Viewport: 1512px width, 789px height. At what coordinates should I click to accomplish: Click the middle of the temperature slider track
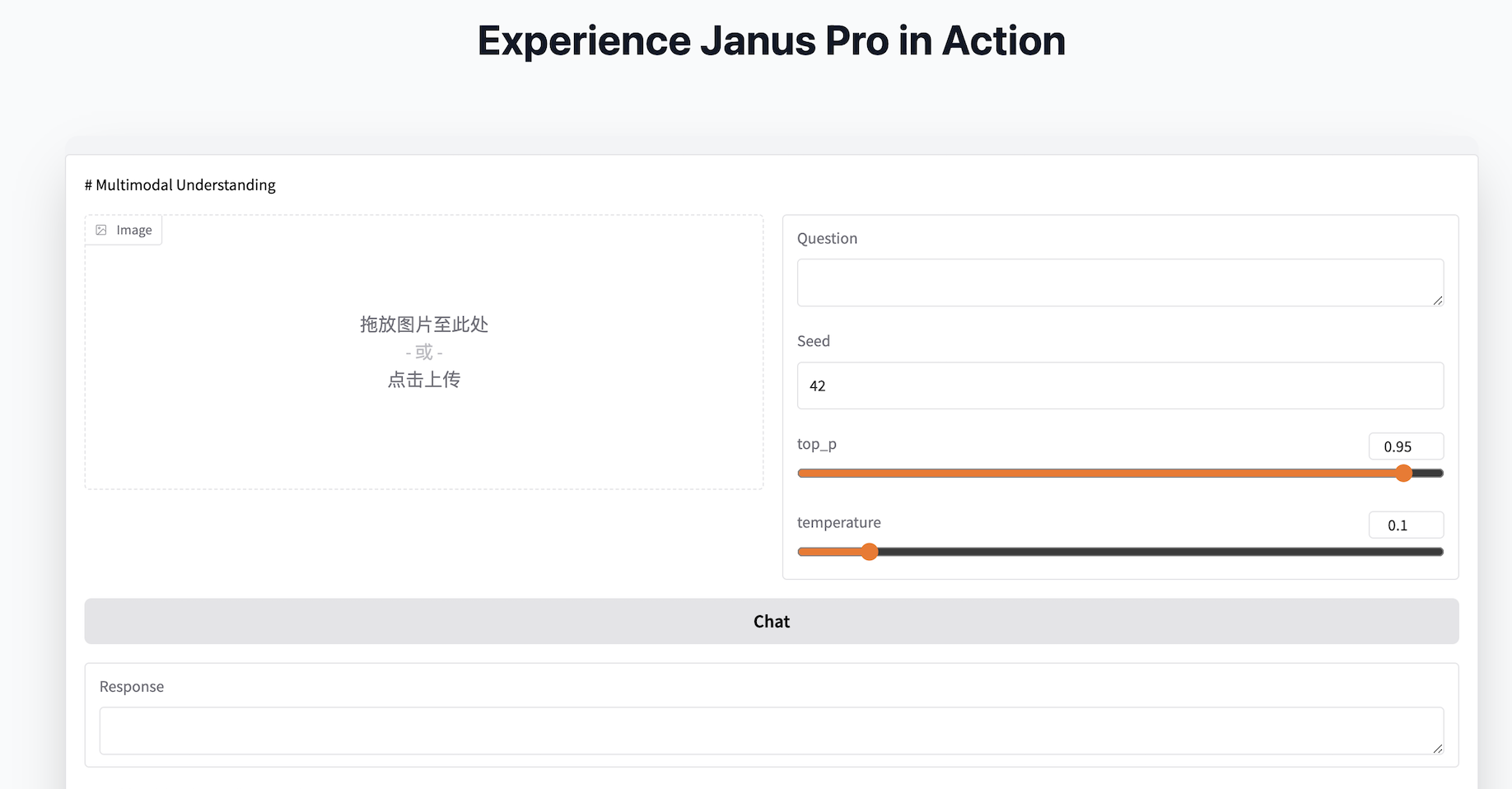[1120, 552]
